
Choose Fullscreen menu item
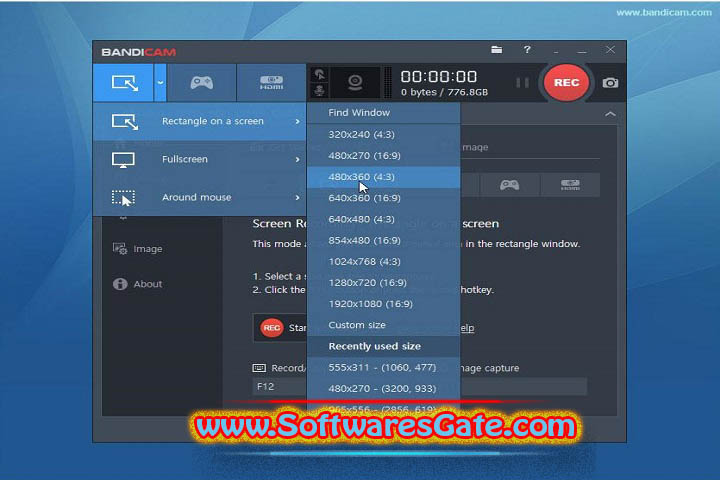(200, 159)
